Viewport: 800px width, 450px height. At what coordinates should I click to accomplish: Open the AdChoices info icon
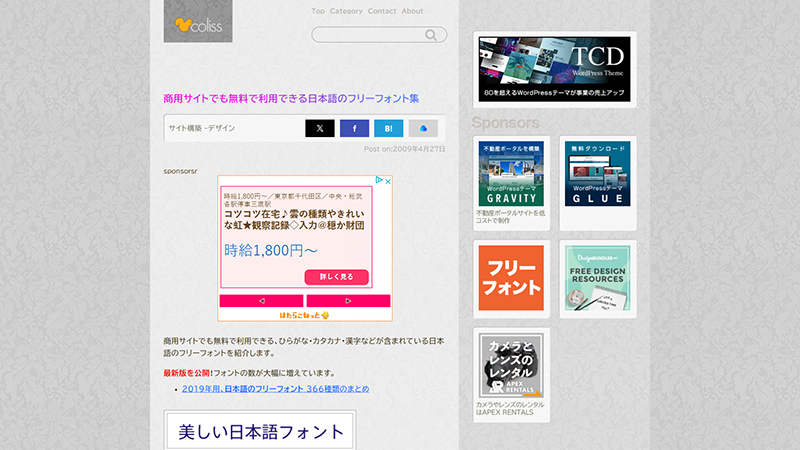[x=379, y=181]
